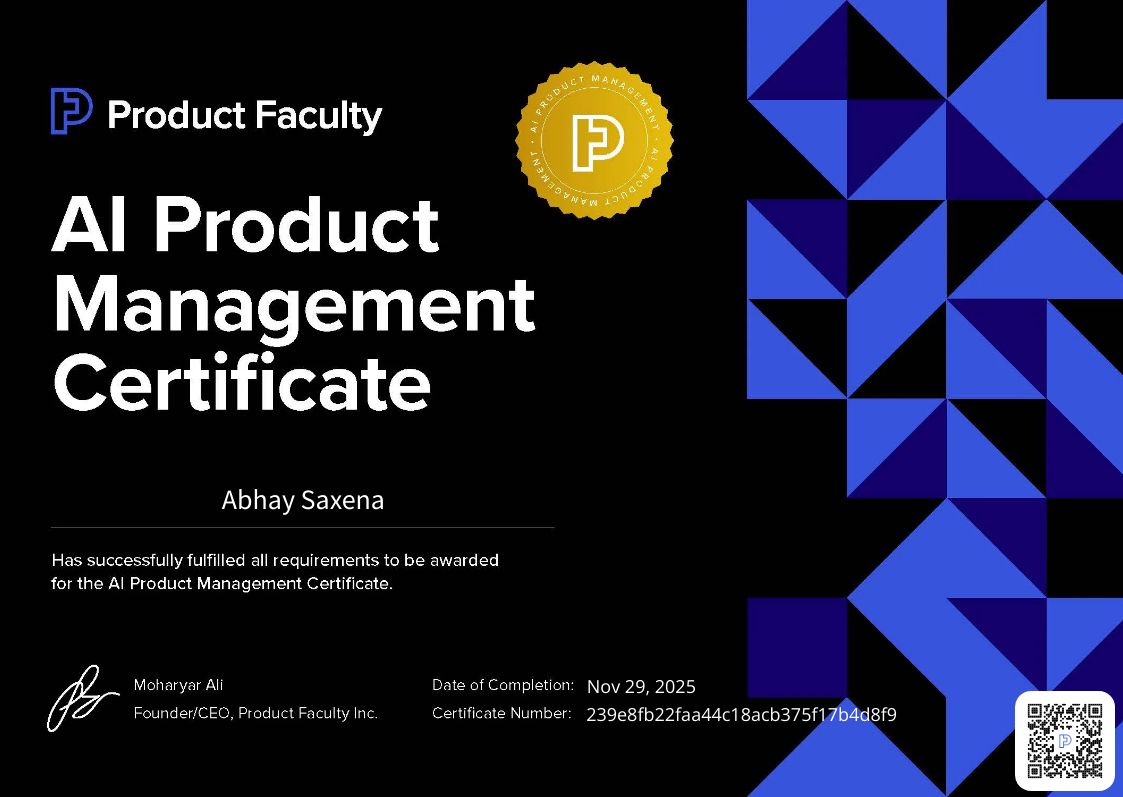Select the certificate number value
The height and width of the screenshot is (797, 1123).
[741, 714]
